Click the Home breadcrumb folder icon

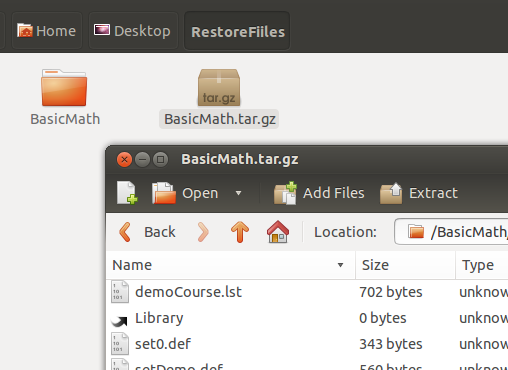(25, 30)
